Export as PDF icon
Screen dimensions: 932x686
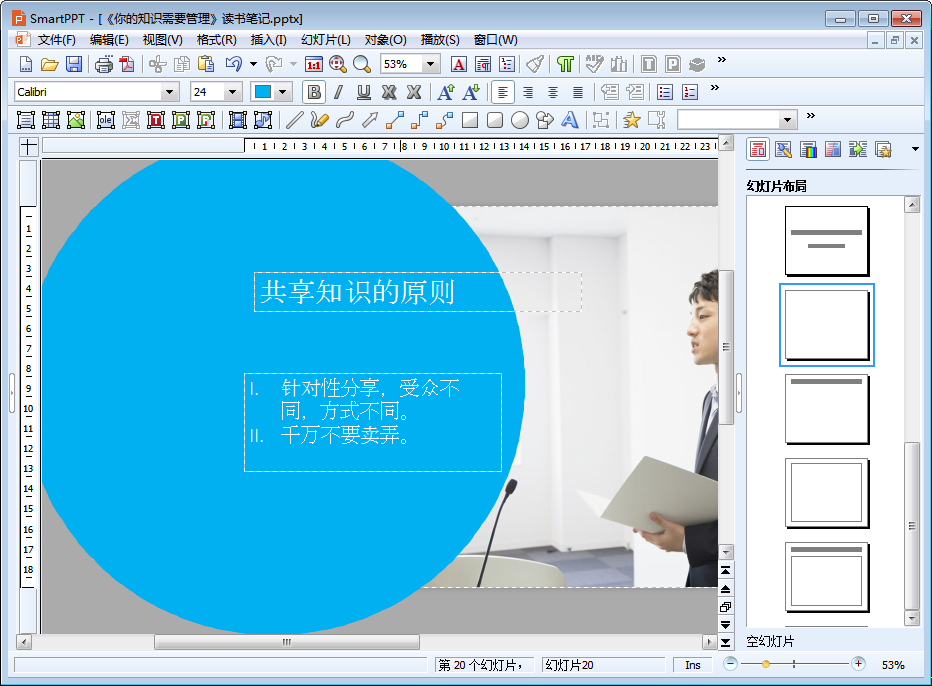[127, 64]
